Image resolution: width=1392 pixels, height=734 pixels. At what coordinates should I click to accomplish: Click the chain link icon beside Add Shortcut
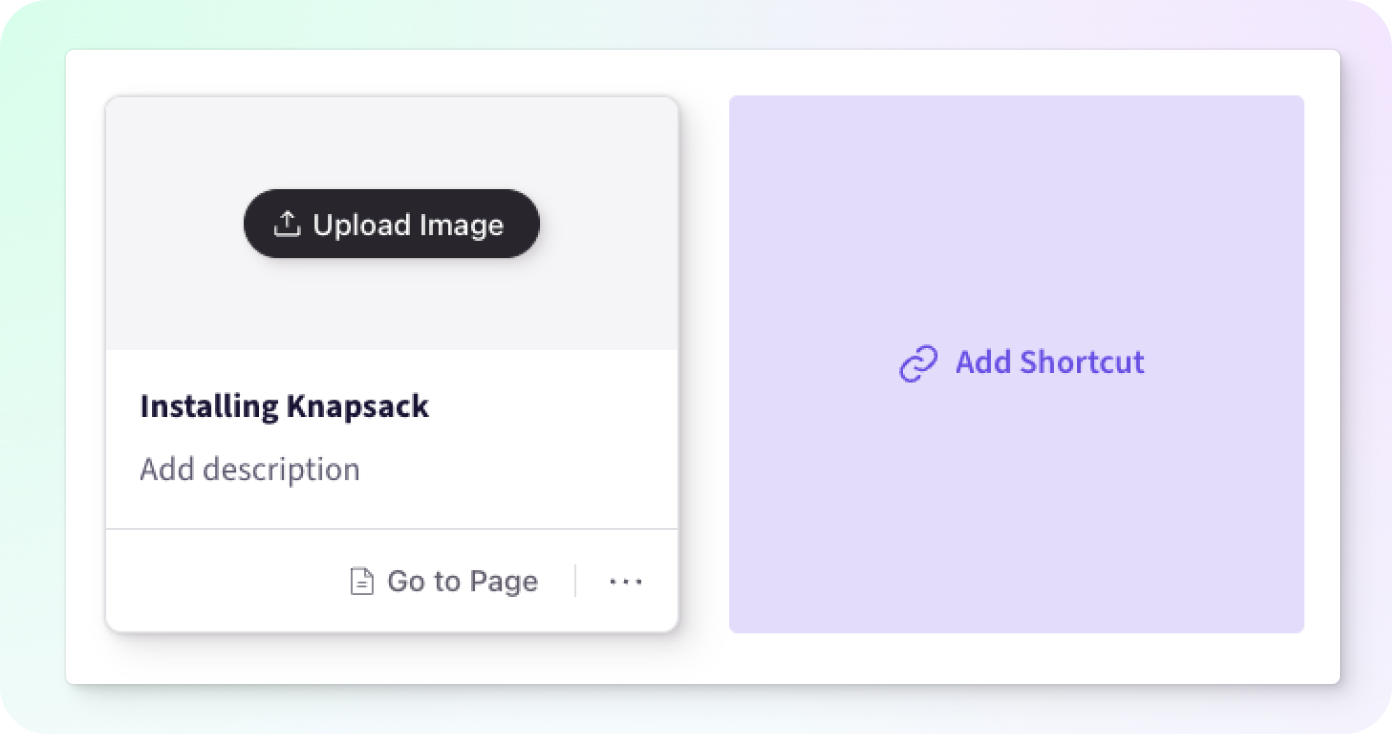pyautogui.click(x=918, y=364)
